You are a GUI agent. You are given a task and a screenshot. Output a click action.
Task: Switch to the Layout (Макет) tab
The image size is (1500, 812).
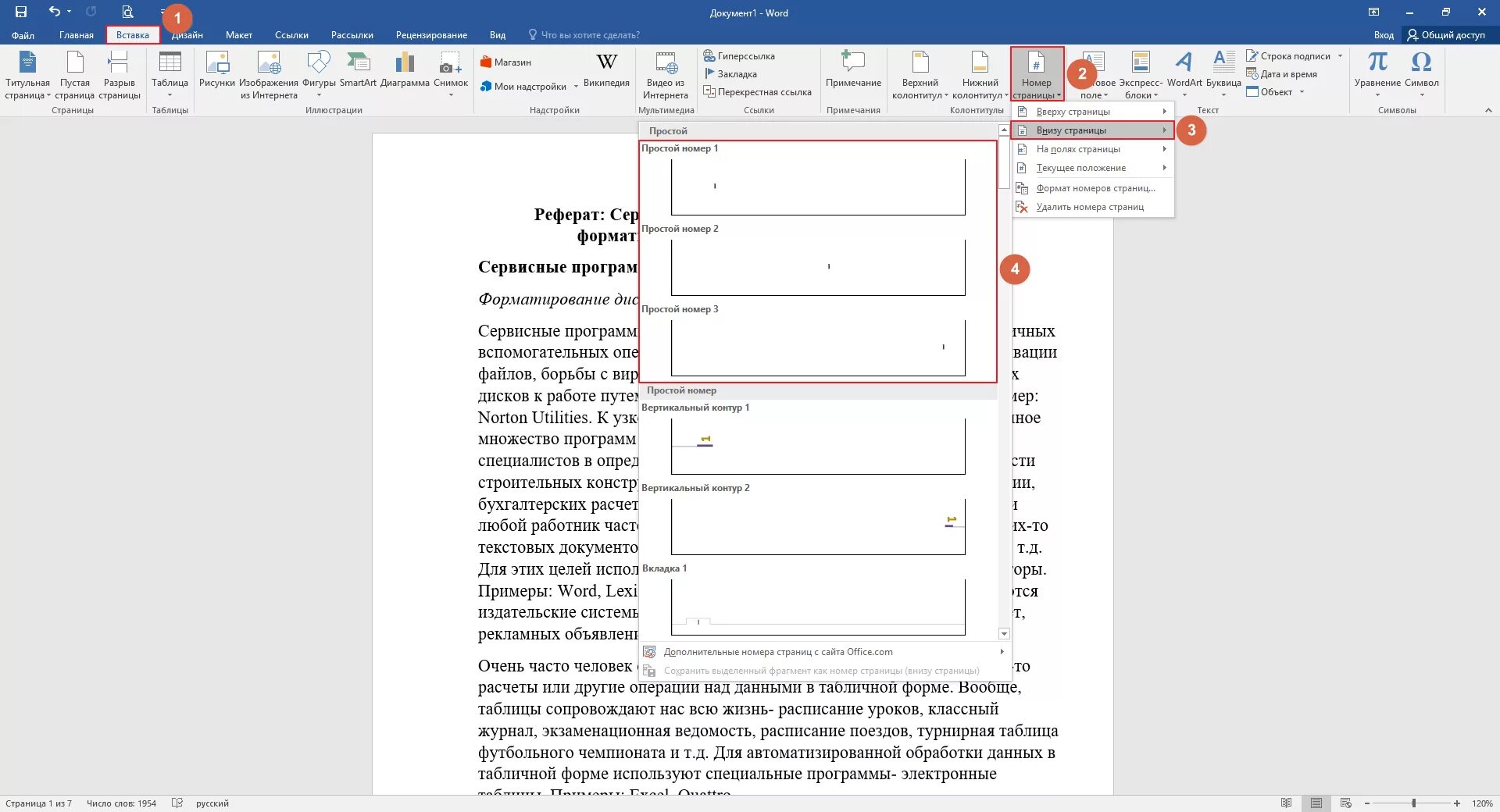[239, 35]
